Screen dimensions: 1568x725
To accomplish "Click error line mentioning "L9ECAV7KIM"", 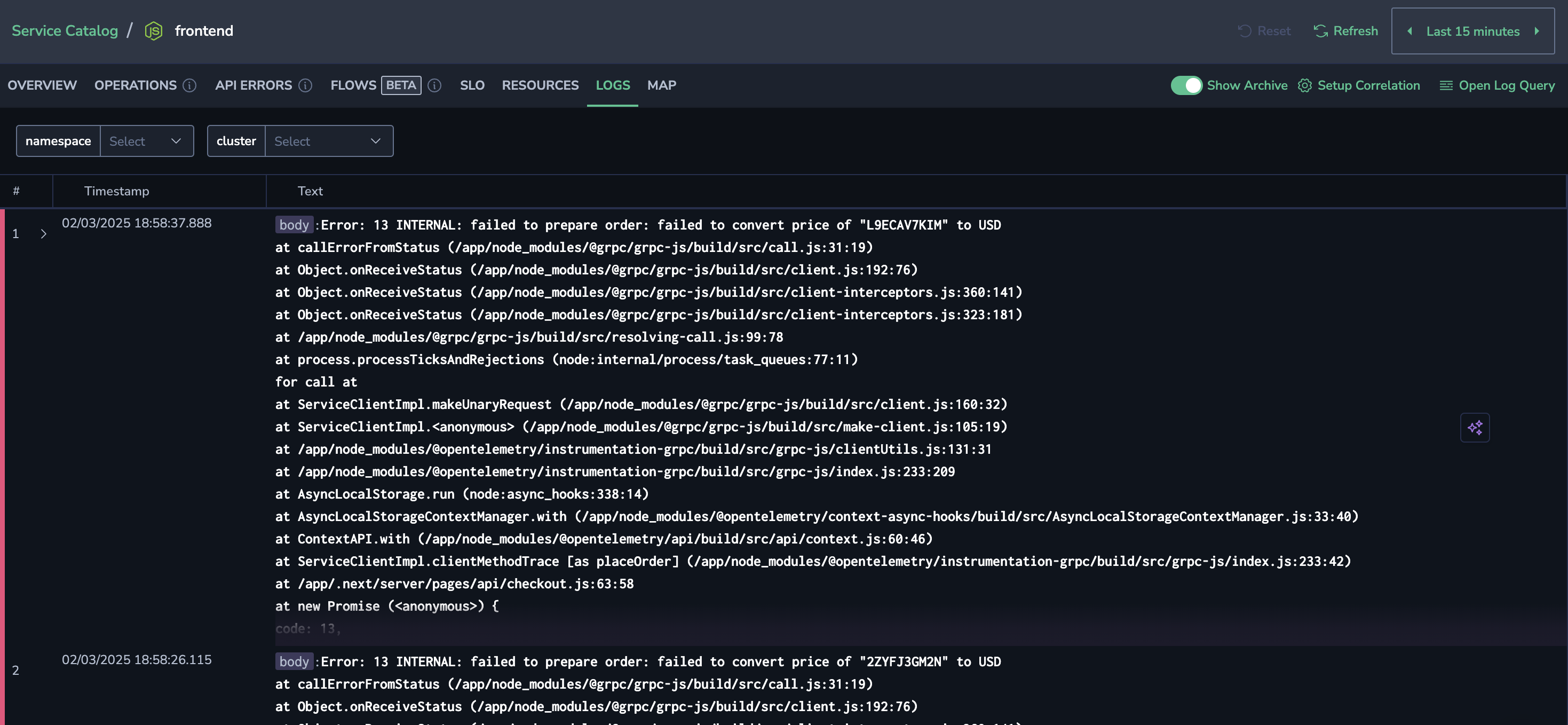I will pyautogui.click(x=660, y=225).
